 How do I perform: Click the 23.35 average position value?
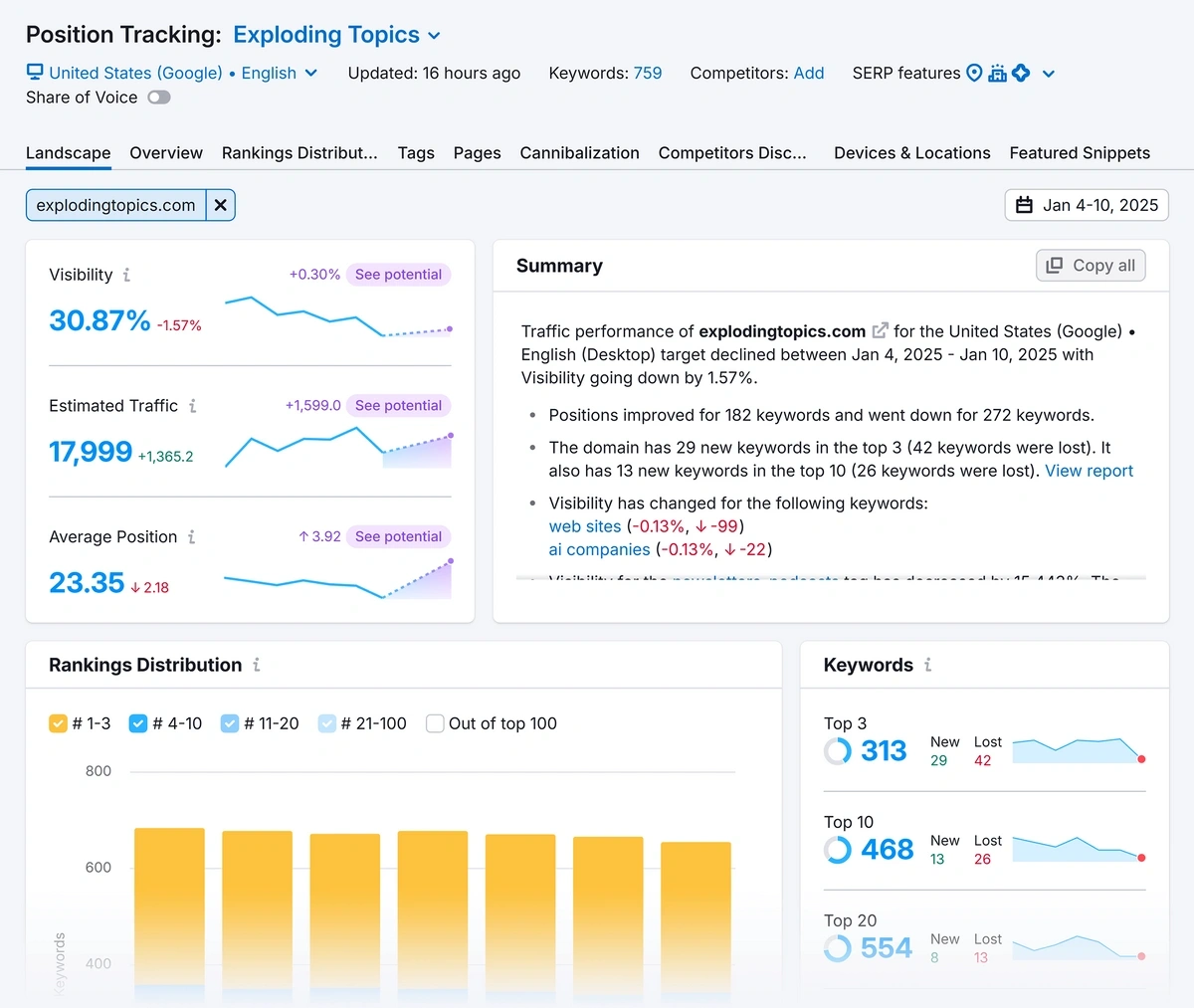coord(87,583)
